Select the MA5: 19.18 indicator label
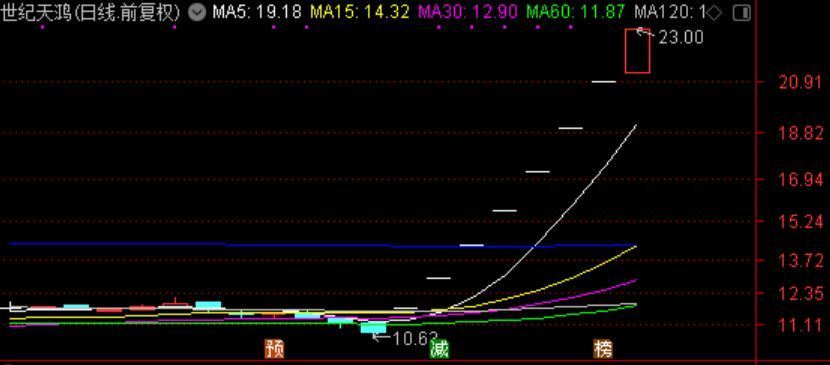Viewport: 830px width, 365px height. pyautogui.click(x=257, y=12)
